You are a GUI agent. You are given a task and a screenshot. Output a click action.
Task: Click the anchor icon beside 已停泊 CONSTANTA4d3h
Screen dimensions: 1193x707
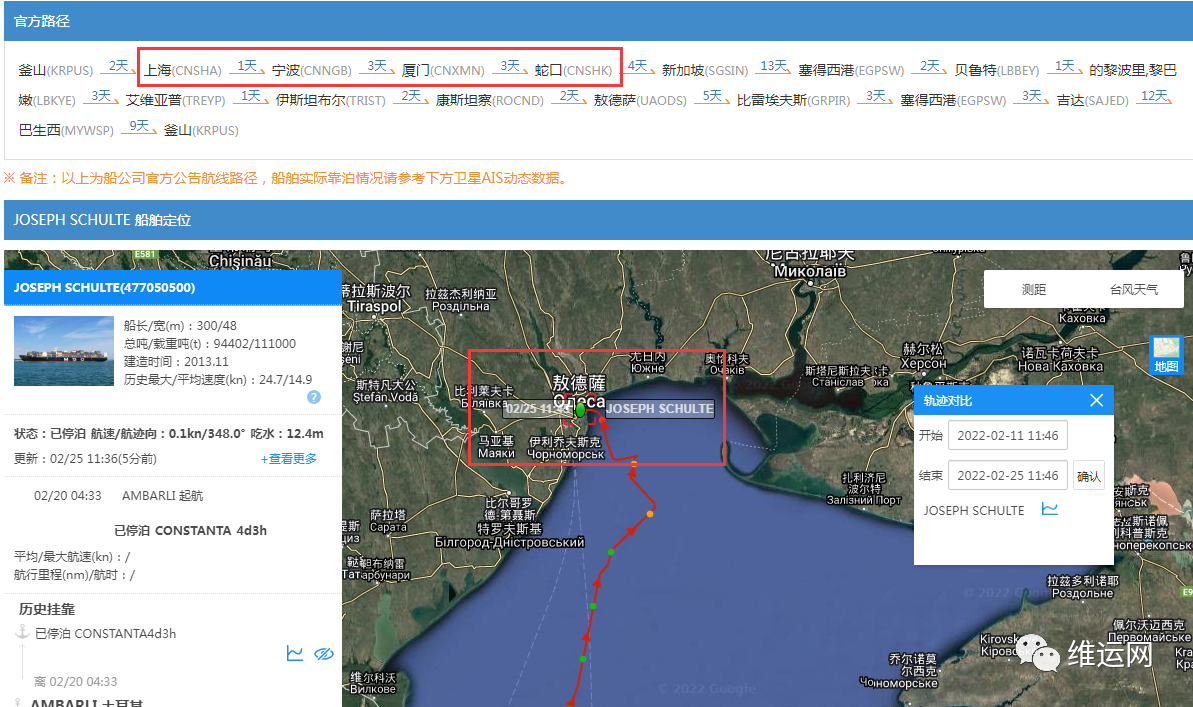(x=22, y=632)
